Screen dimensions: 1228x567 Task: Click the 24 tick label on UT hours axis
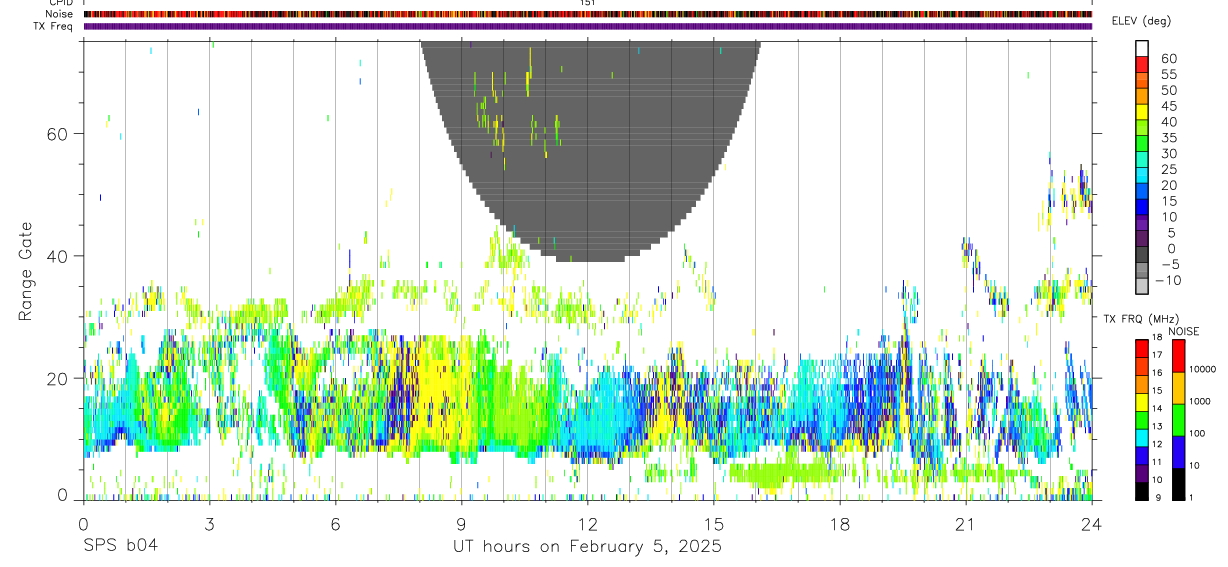(x=1091, y=523)
